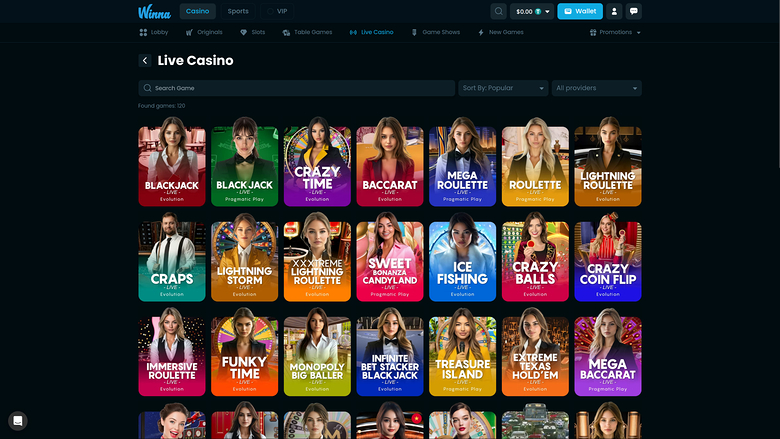Image resolution: width=780 pixels, height=439 pixels.
Task: Open the chat bubble icon in header
Action: [x=633, y=11]
